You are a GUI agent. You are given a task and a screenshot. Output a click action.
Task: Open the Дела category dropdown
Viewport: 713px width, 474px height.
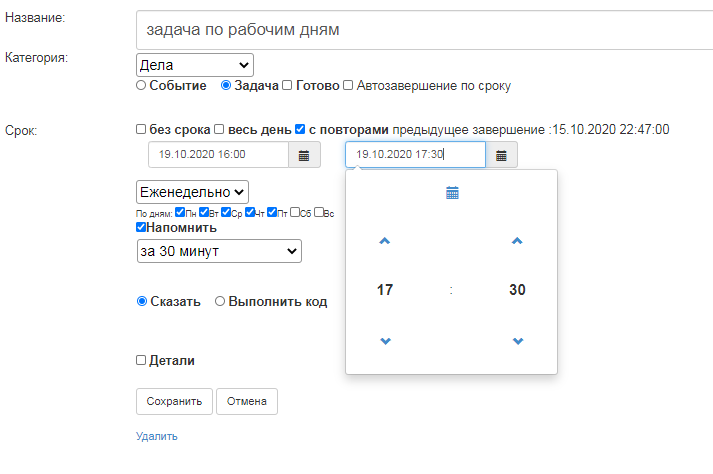coord(195,65)
